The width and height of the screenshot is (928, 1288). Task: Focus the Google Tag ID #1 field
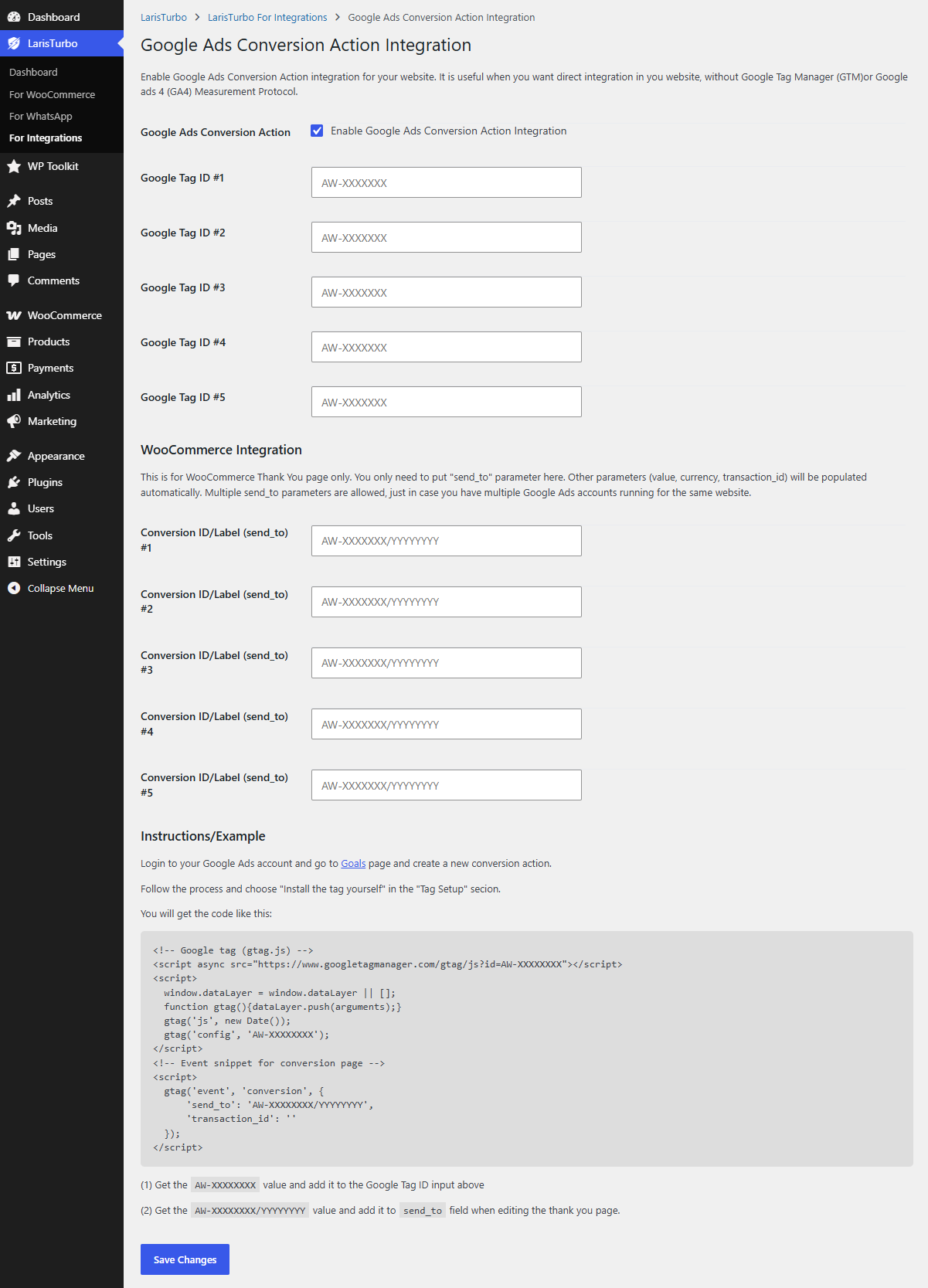pos(447,182)
